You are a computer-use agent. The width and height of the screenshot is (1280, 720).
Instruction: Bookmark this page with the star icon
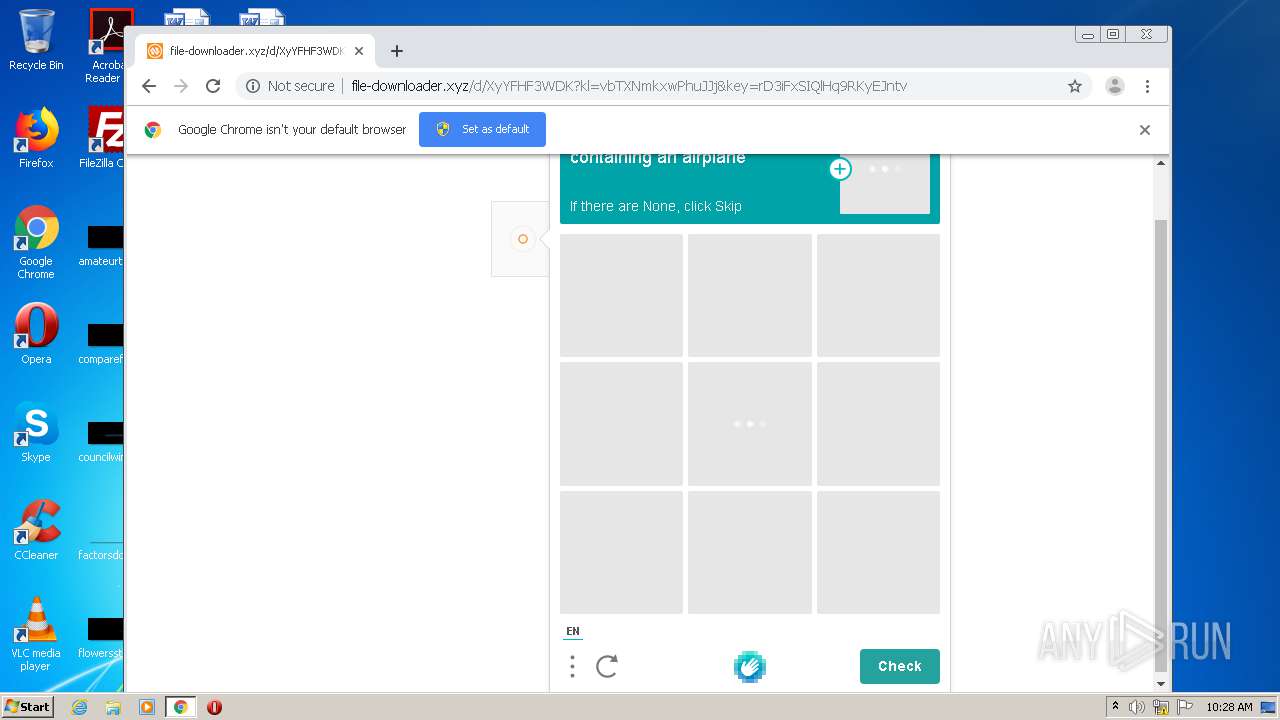(x=1075, y=86)
